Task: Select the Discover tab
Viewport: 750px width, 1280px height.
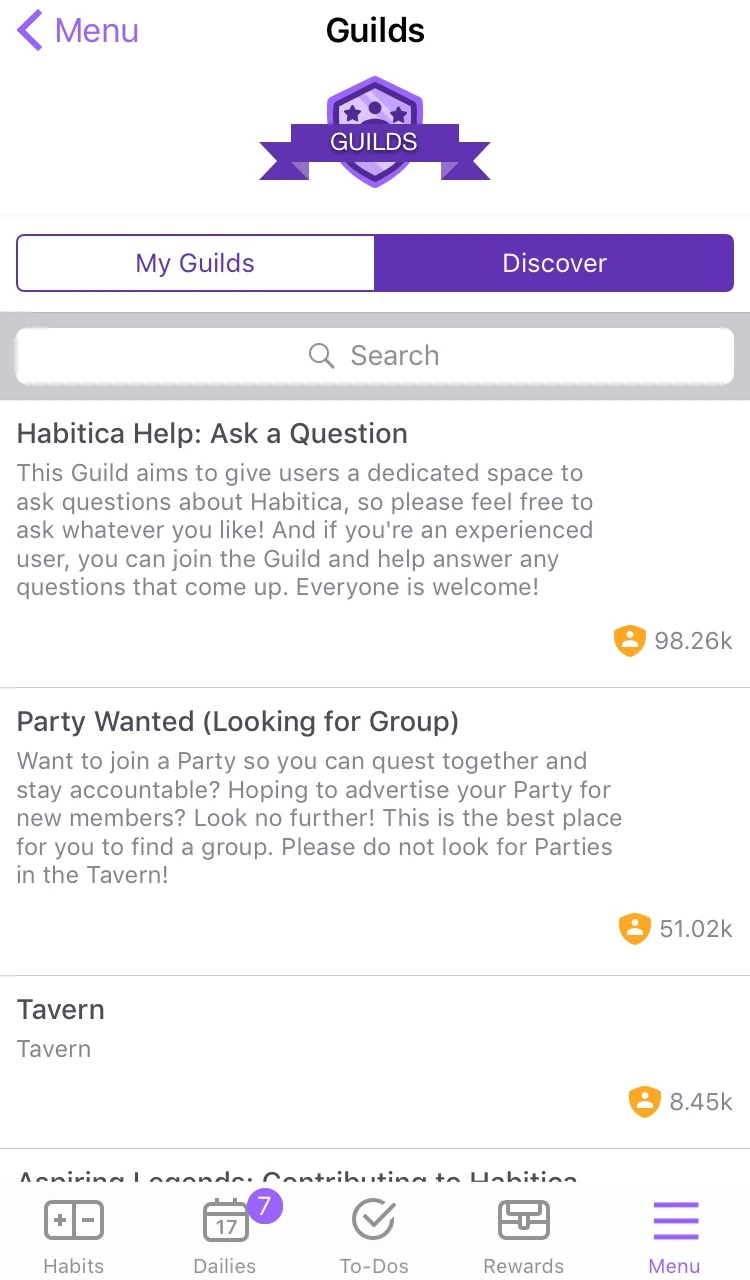Action: (x=554, y=263)
